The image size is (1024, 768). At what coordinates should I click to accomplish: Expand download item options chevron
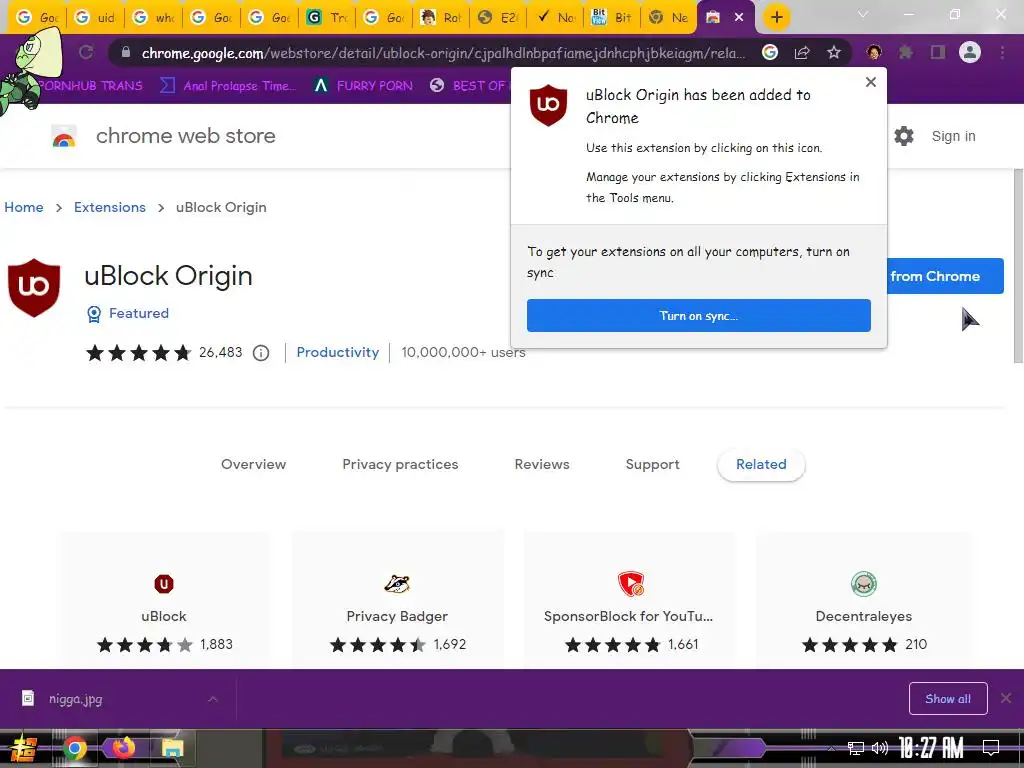(x=213, y=699)
